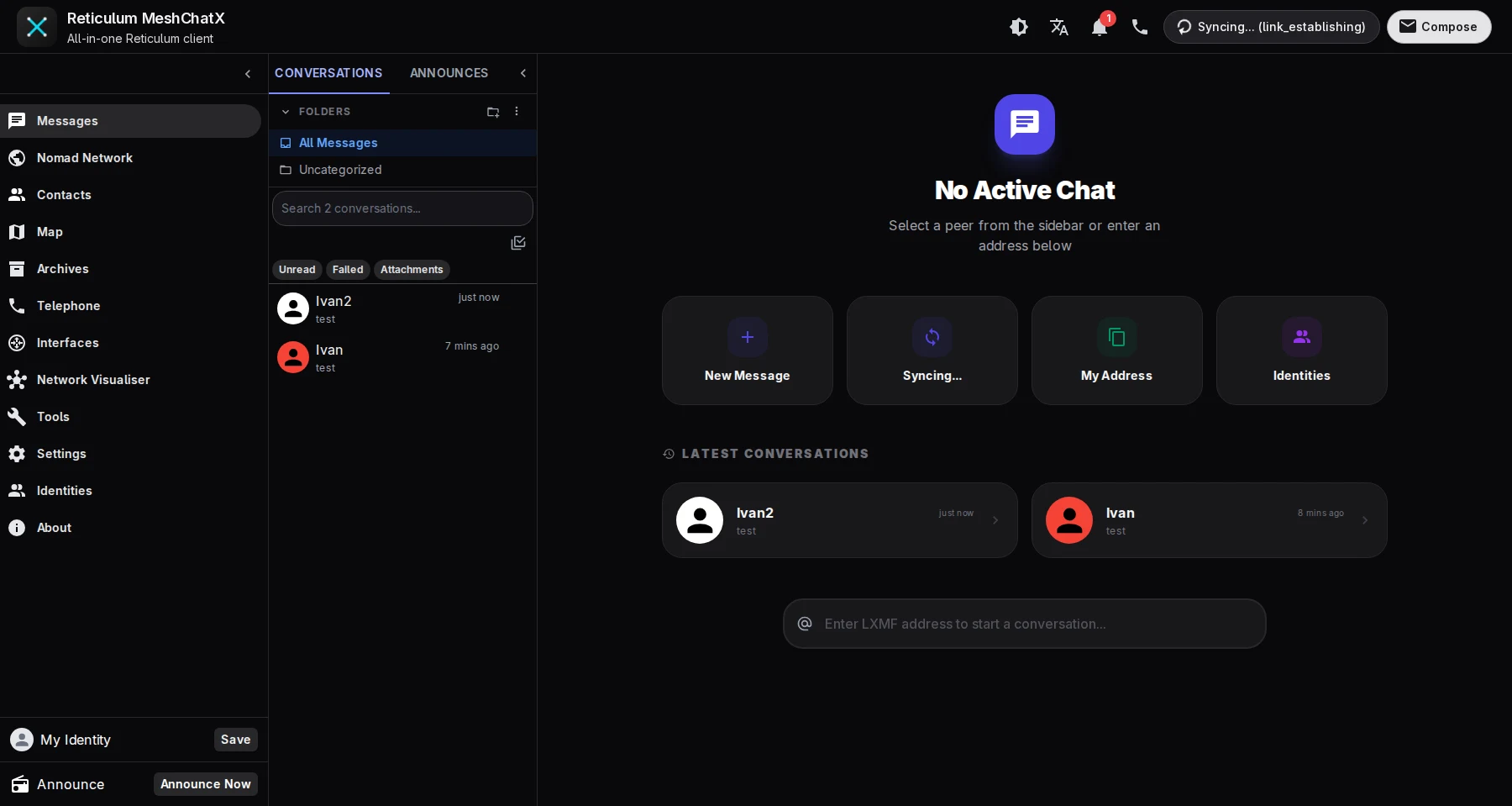1512x806 pixels.
Task: Select the Uncategorized folder
Action: (340, 170)
